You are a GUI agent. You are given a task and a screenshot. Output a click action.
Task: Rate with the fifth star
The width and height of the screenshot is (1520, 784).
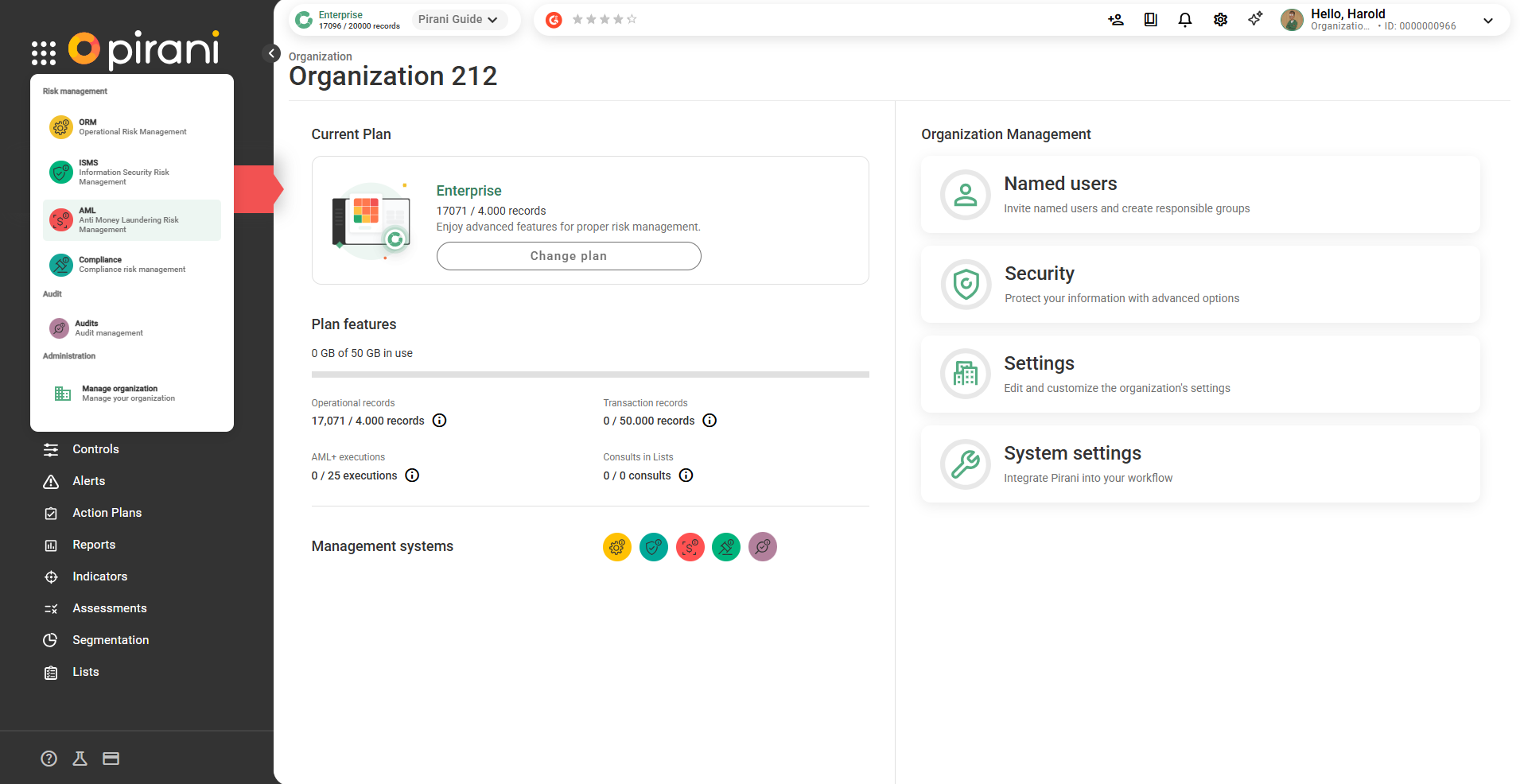click(x=632, y=20)
